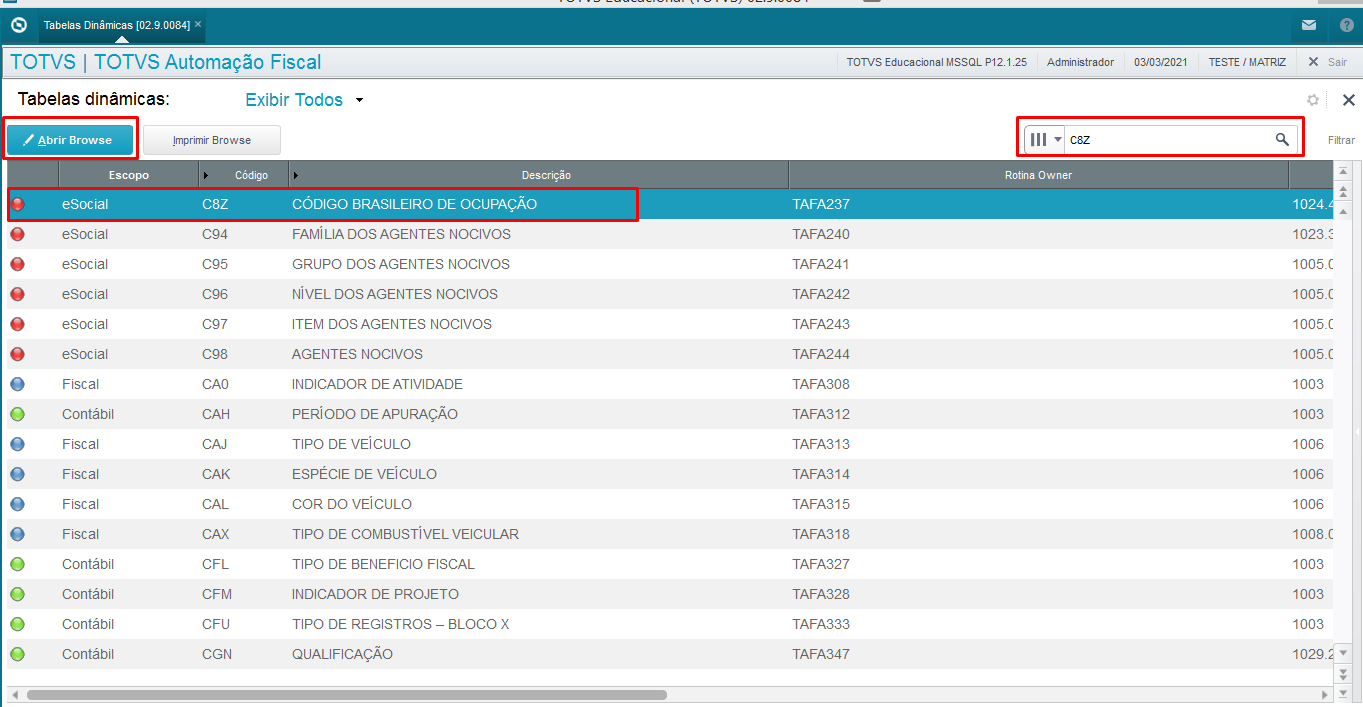
Task: Select row TIPO DE BENEFICIO FISCAL
Action: click(x=670, y=564)
